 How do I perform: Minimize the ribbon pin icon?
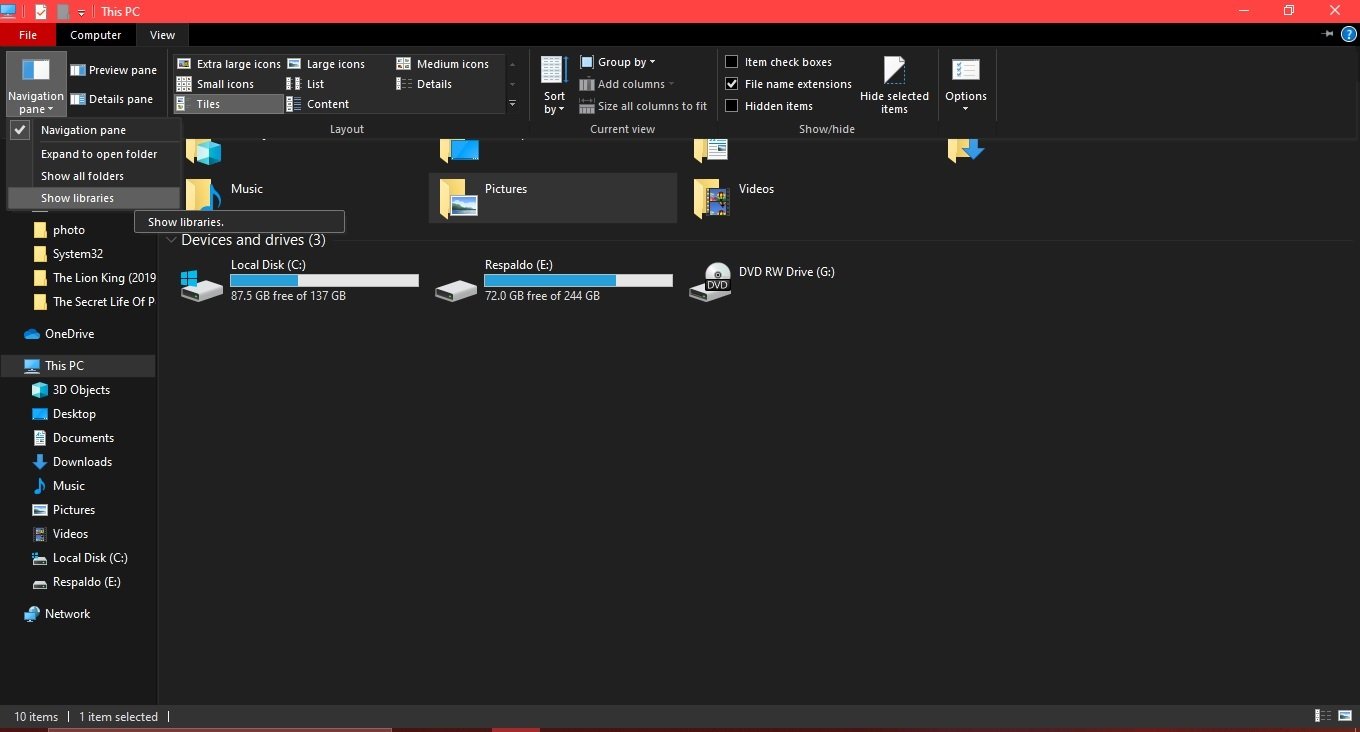(x=1328, y=34)
